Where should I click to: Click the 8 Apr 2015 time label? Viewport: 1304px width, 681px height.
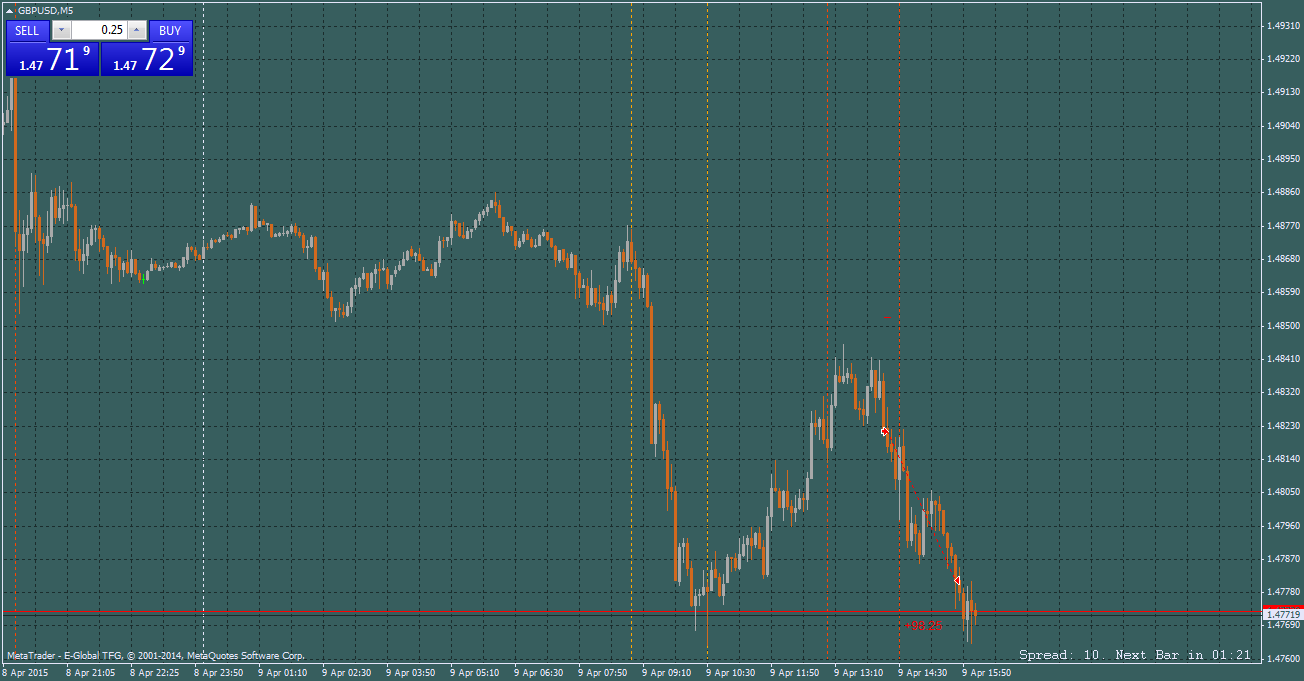tap(26, 673)
